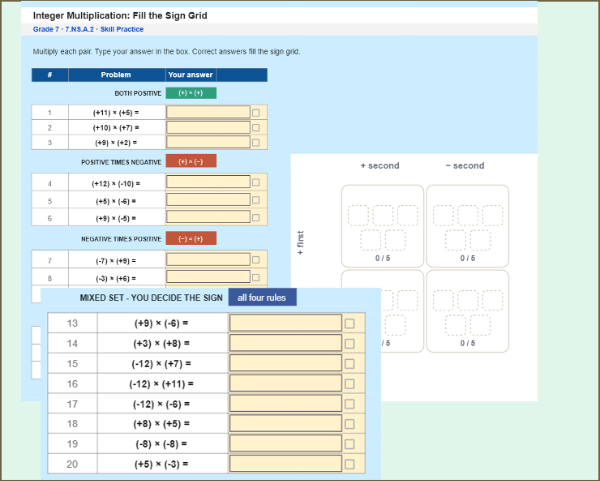Click problem text '(+12) × (-10) ='
Screen dimensions: 600x481
(x=116, y=184)
